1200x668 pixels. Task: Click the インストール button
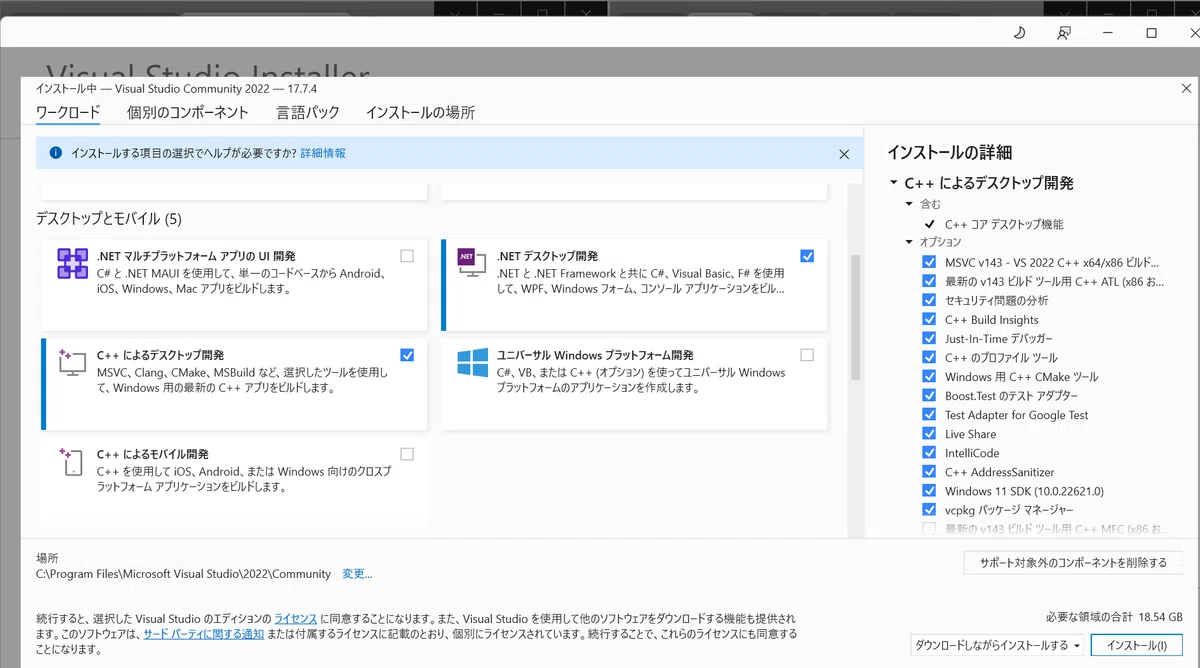[x=1136, y=646]
